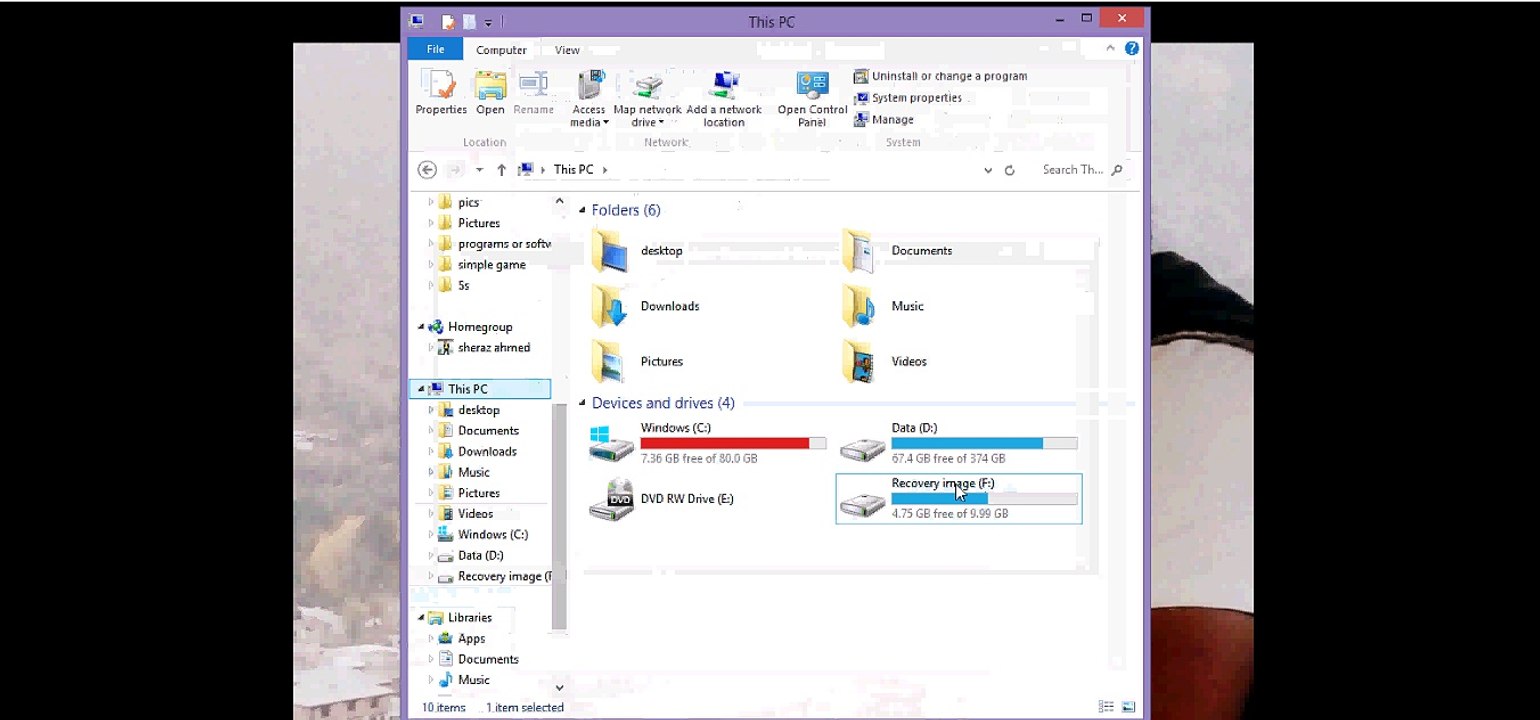The width and height of the screenshot is (1540, 720).
Task: Collapse the Libraries tree node
Action: click(421, 618)
